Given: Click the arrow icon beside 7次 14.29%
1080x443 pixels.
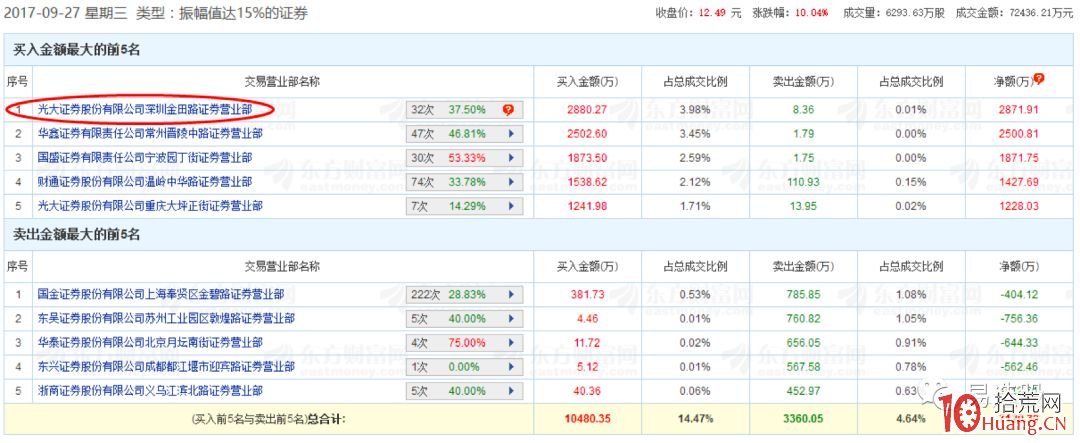Looking at the screenshot, I should pos(511,206).
